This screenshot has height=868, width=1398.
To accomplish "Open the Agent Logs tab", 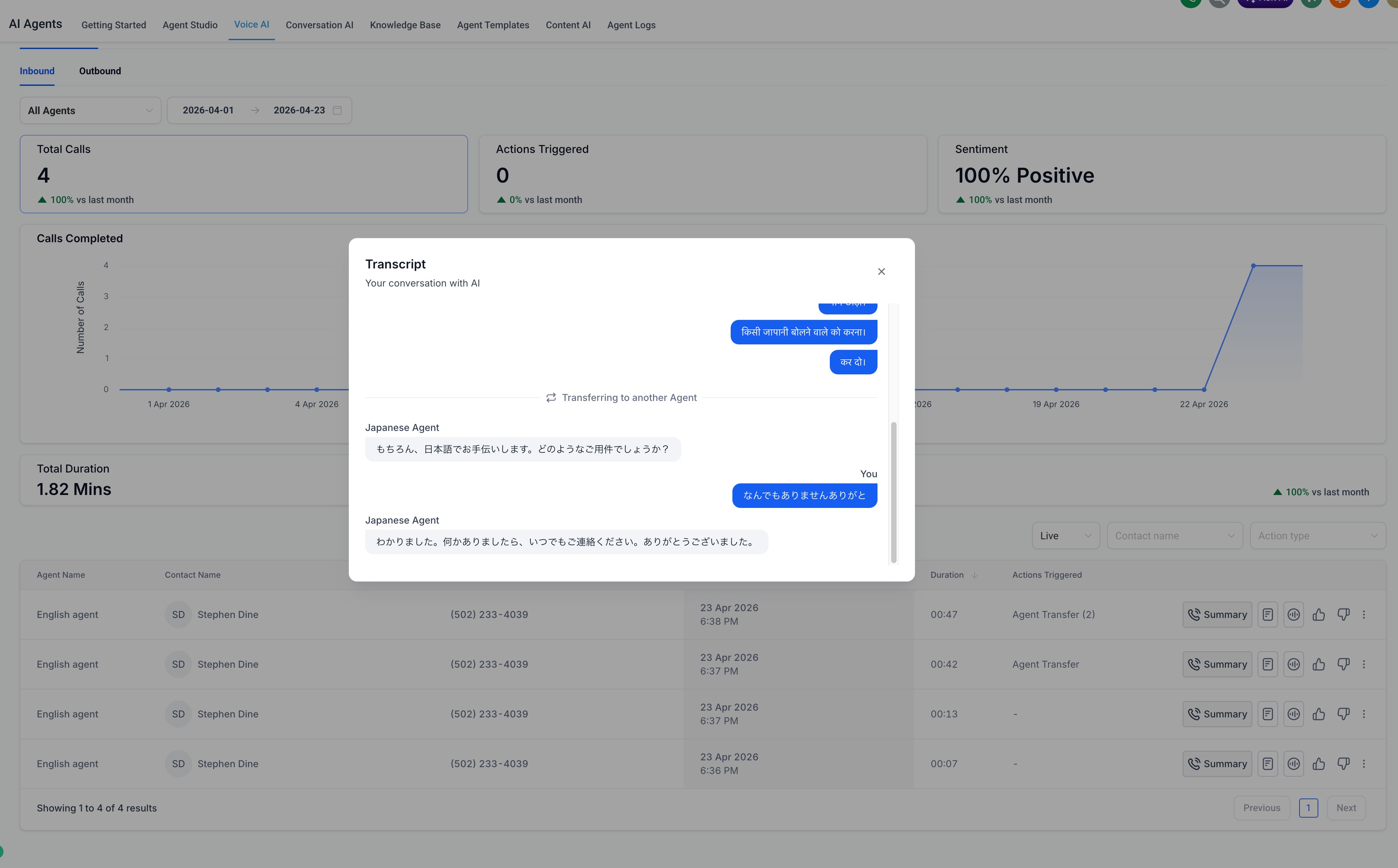I will [x=631, y=25].
